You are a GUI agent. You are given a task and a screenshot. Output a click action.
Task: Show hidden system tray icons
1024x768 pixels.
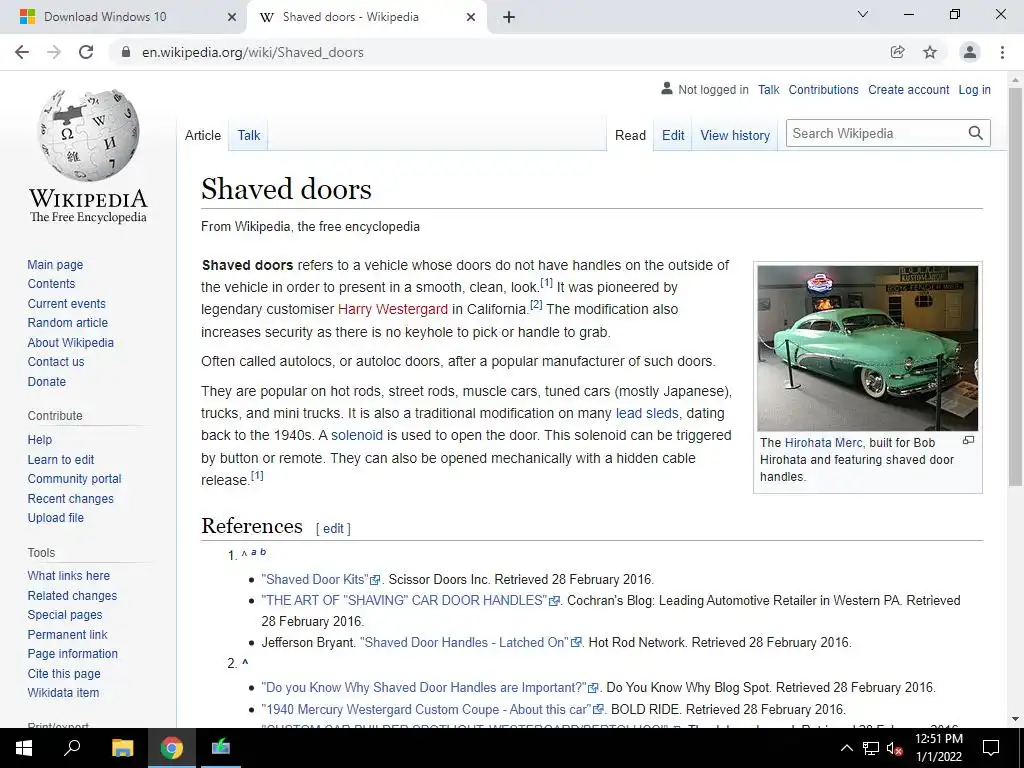coord(846,748)
